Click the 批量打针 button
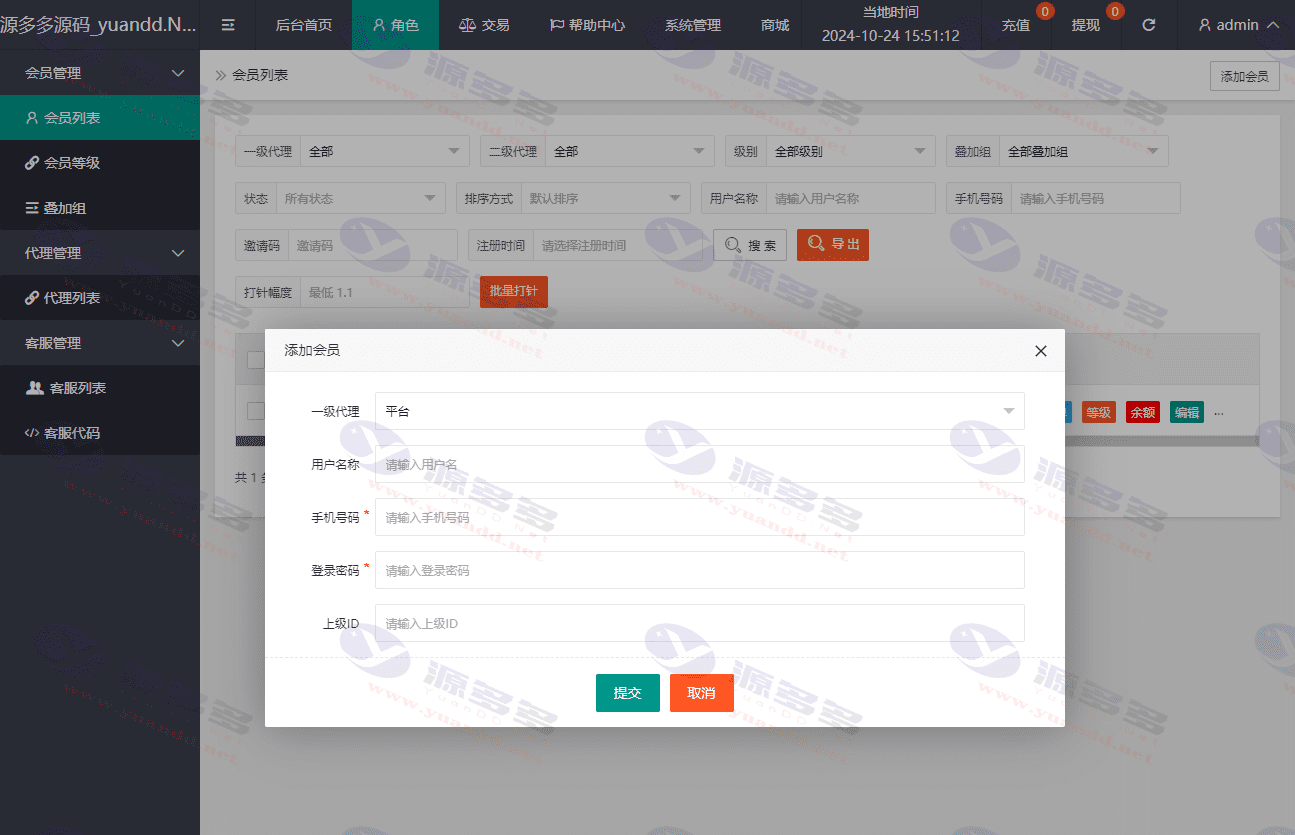 click(x=514, y=292)
